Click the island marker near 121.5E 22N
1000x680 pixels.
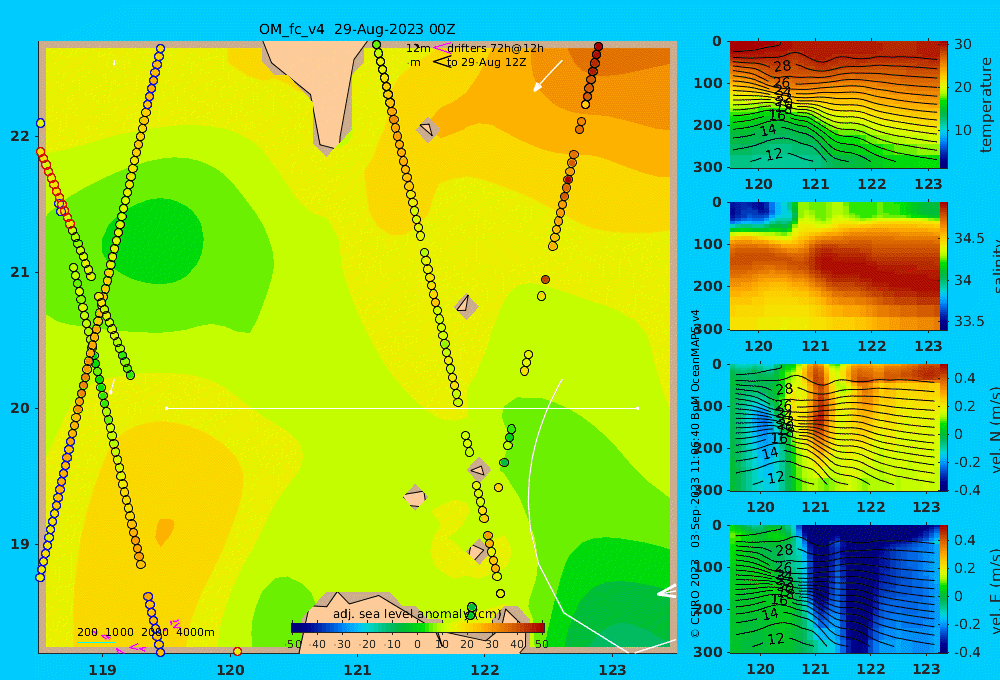428,129
